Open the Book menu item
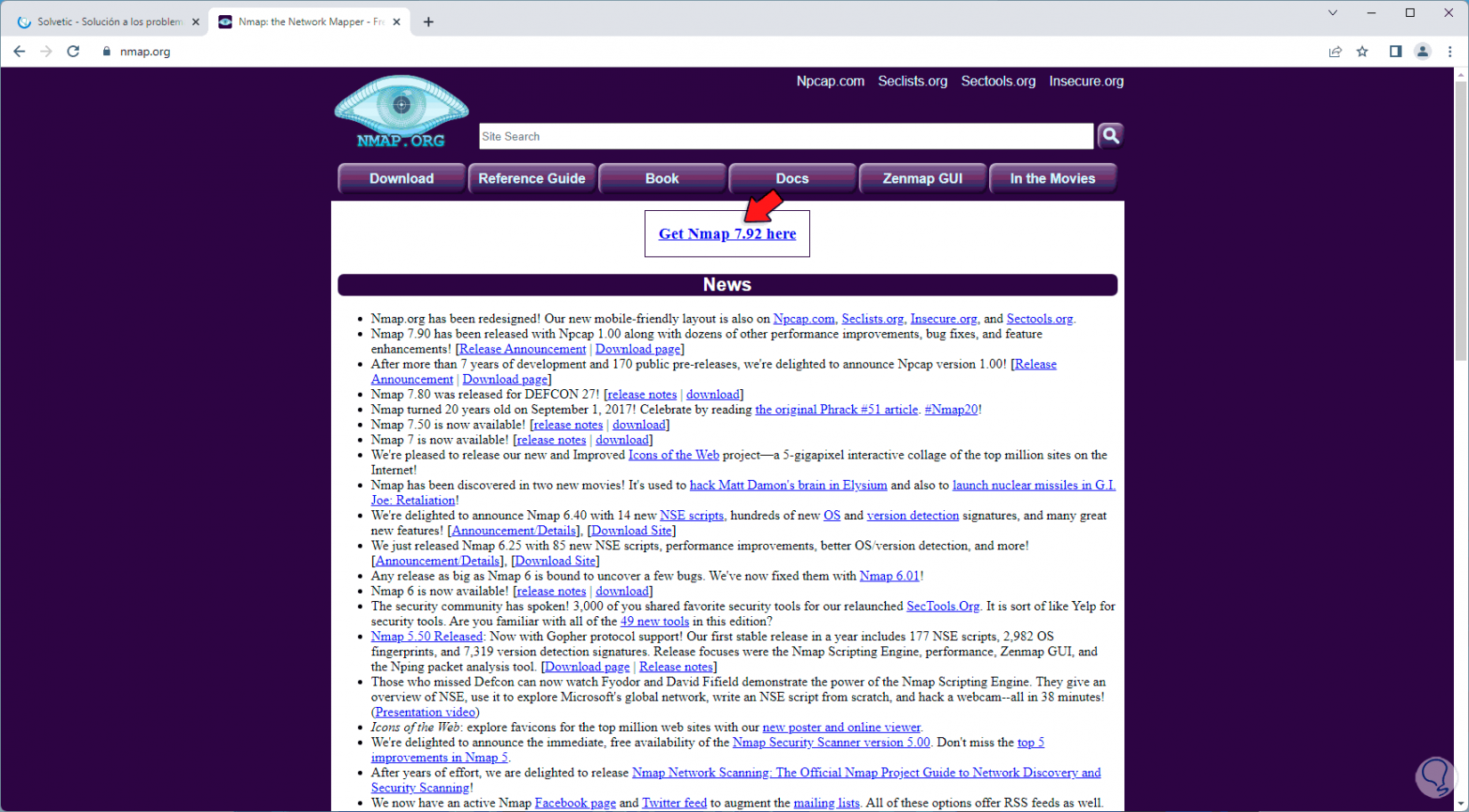Image resolution: width=1469 pixels, height=812 pixels. (x=661, y=178)
